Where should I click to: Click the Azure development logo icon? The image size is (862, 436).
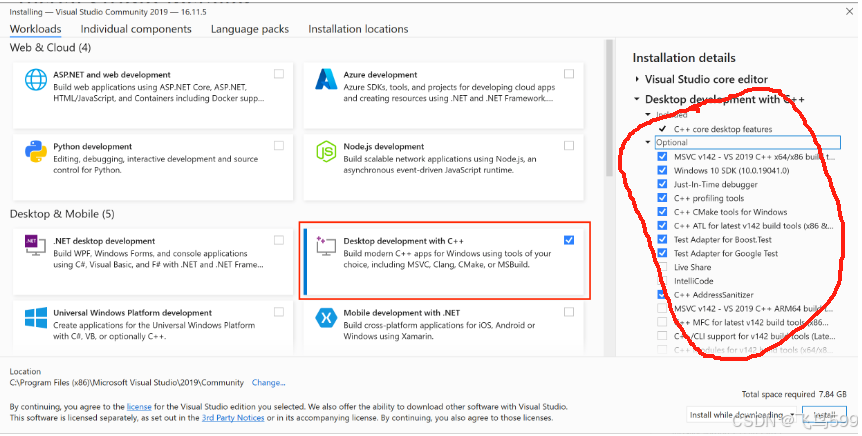[x=326, y=79]
